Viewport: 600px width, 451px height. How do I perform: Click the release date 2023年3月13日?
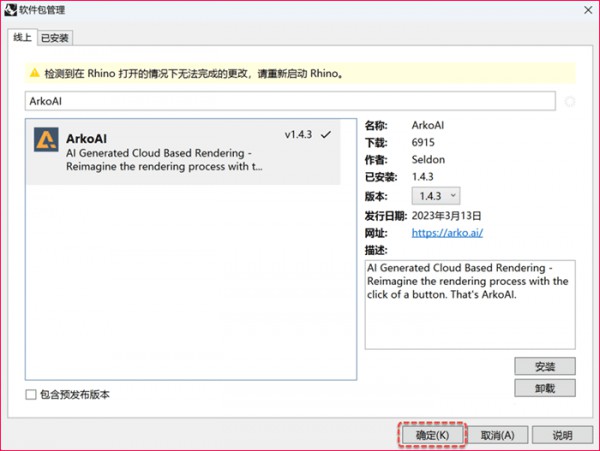point(446,216)
